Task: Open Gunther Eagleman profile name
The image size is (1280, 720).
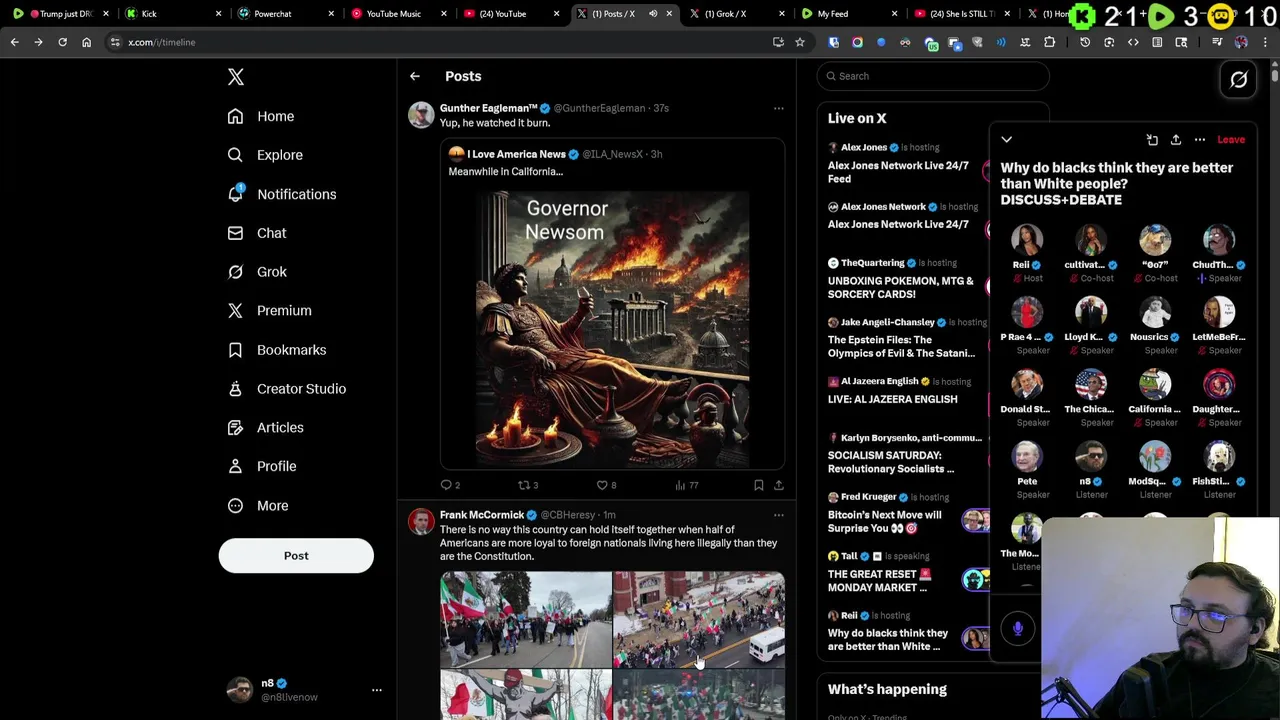Action: 488,108
